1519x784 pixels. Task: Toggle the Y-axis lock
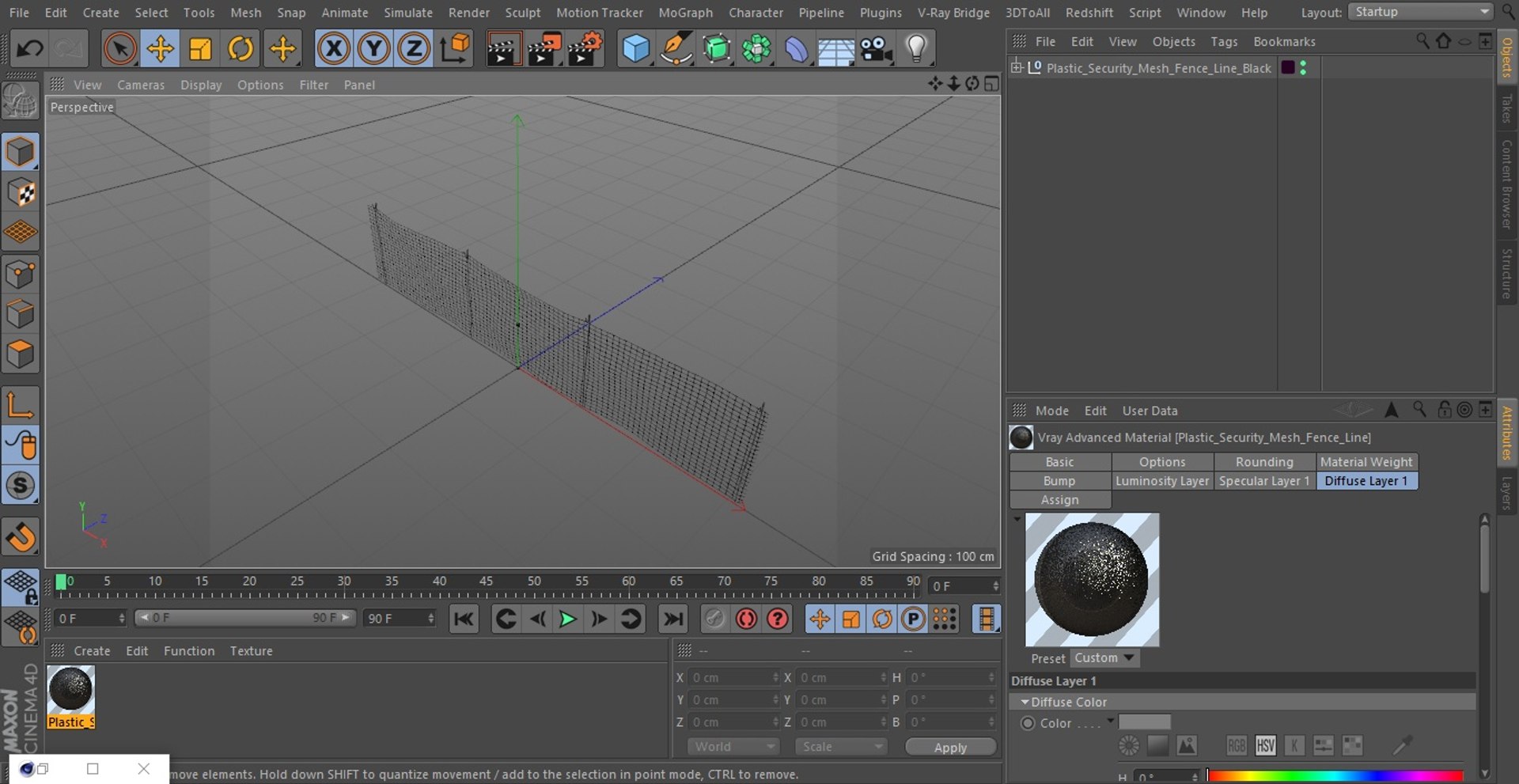pyautogui.click(x=373, y=49)
